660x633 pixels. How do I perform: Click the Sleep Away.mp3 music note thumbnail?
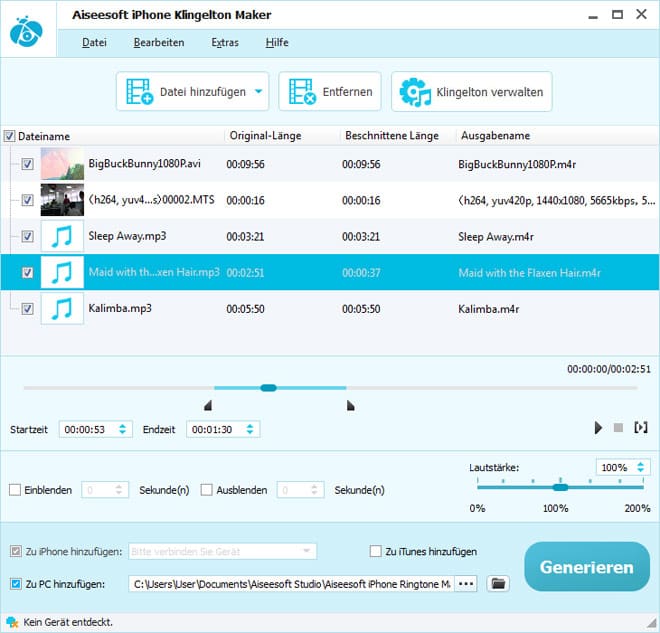point(61,237)
